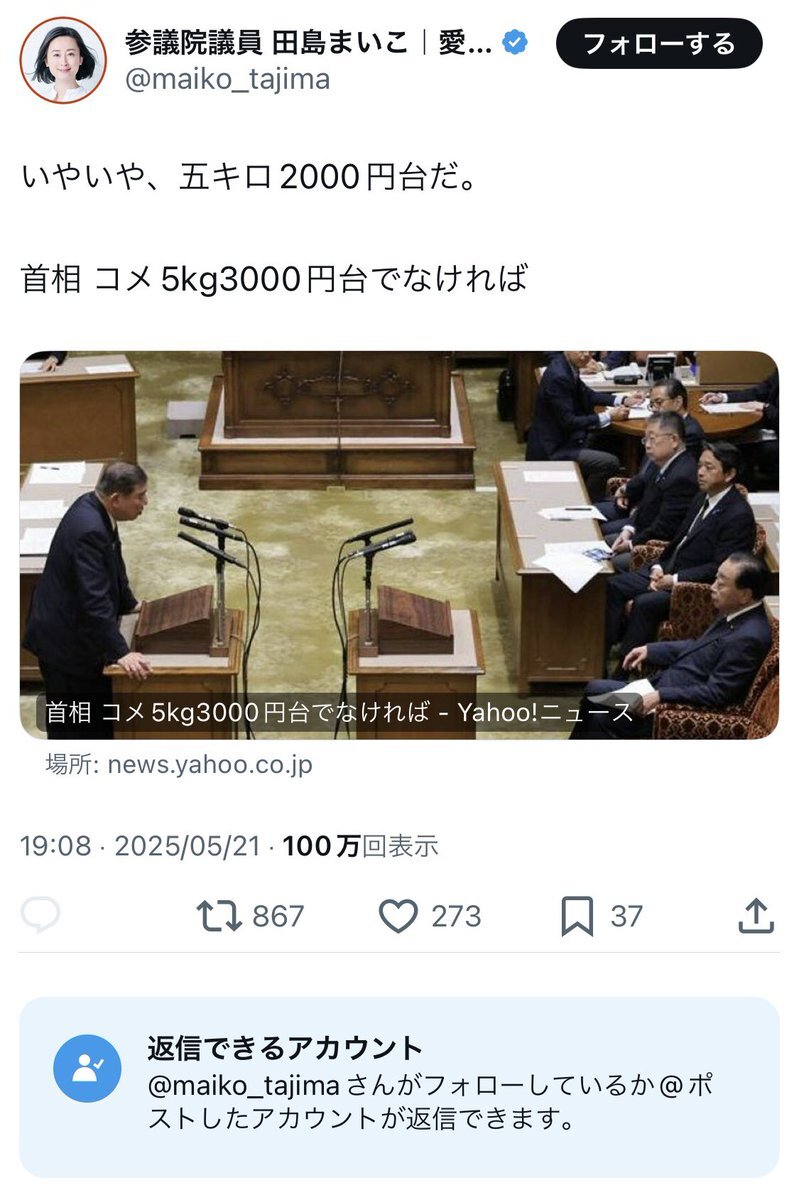Tap the article caption overlay text
This screenshot has width=799, height=1200.
336,712
